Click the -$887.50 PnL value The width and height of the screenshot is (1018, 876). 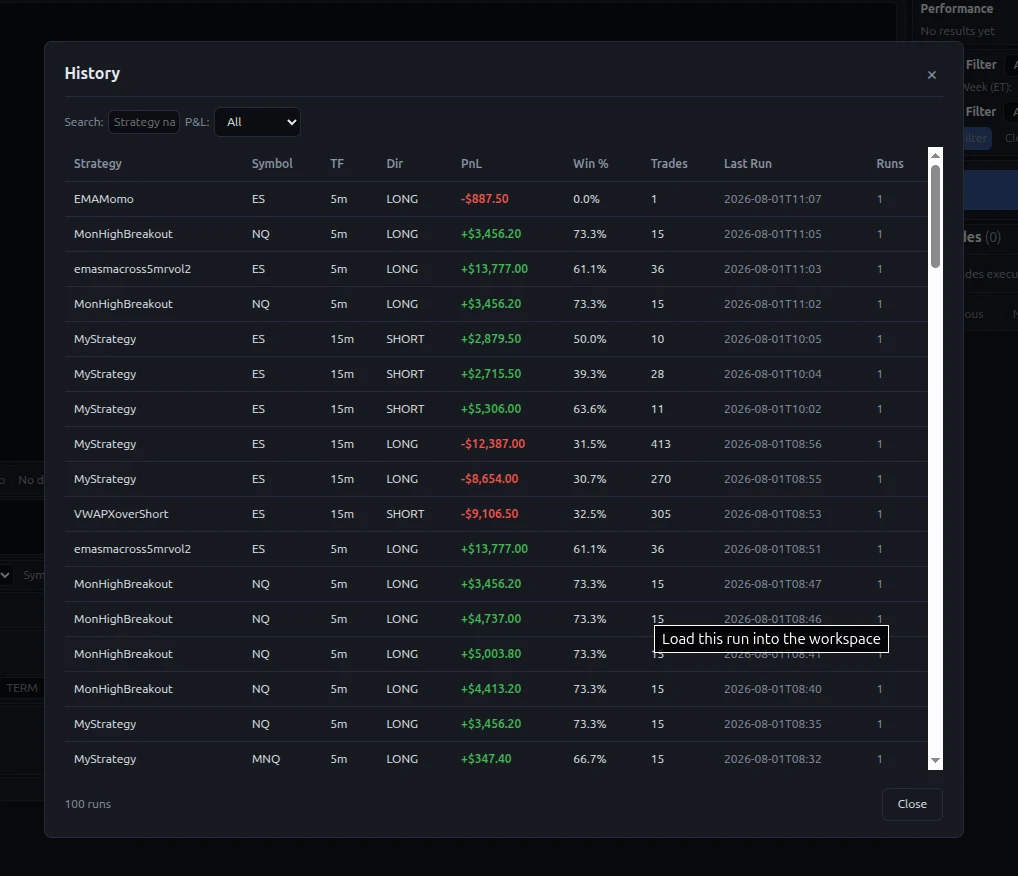(x=484, y=199)
